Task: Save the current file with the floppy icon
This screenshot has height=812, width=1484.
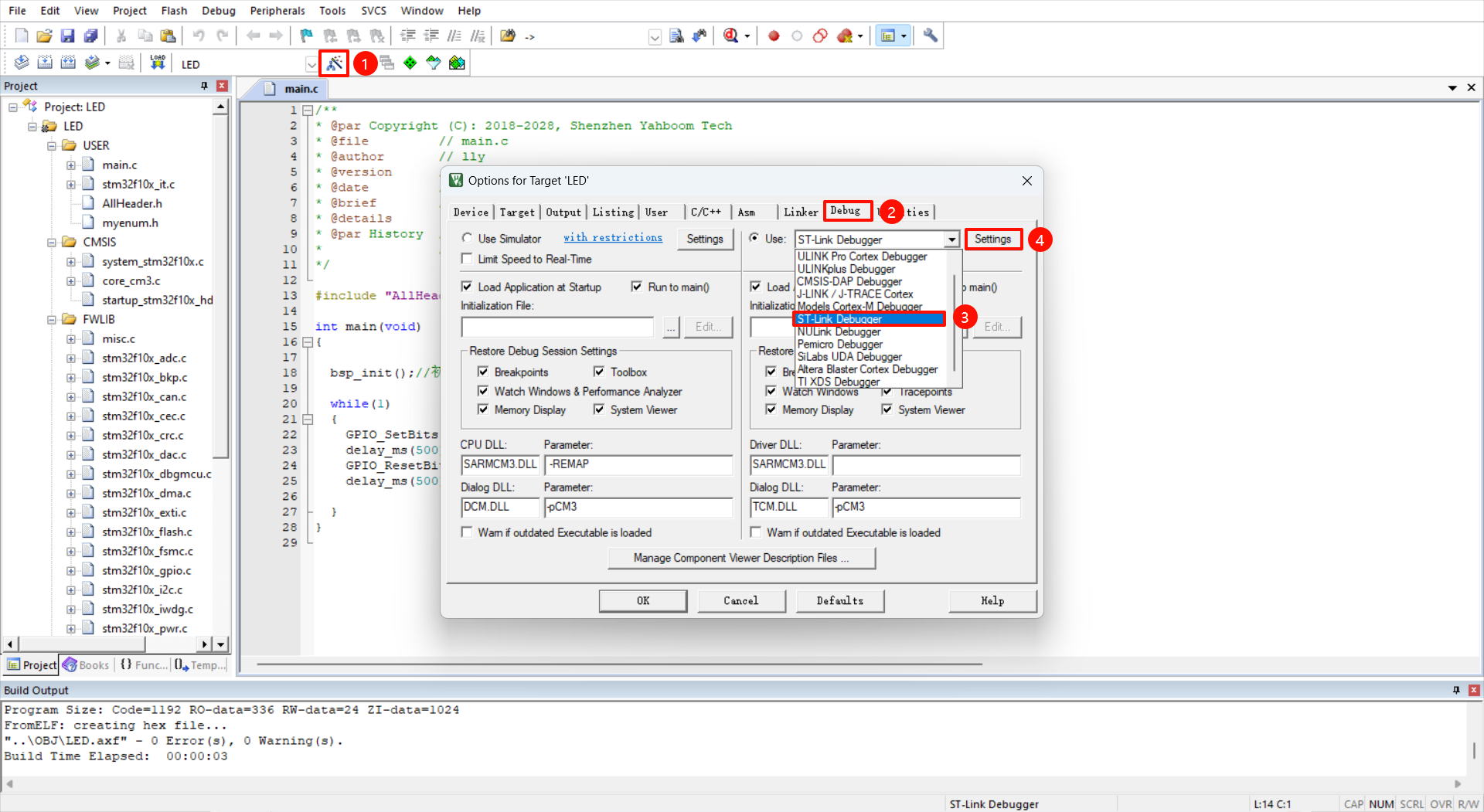Action: 67,36
